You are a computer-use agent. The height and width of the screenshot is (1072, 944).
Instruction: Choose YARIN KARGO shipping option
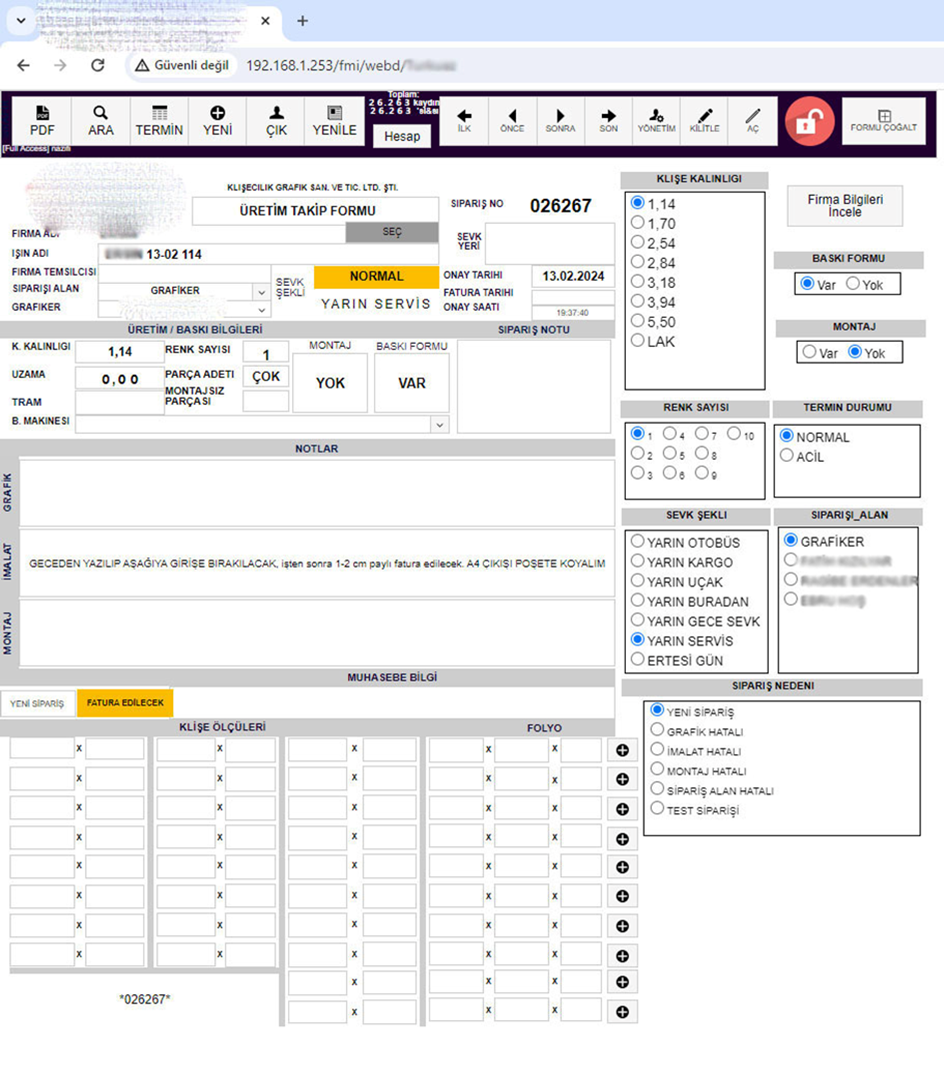coord(637,562)
